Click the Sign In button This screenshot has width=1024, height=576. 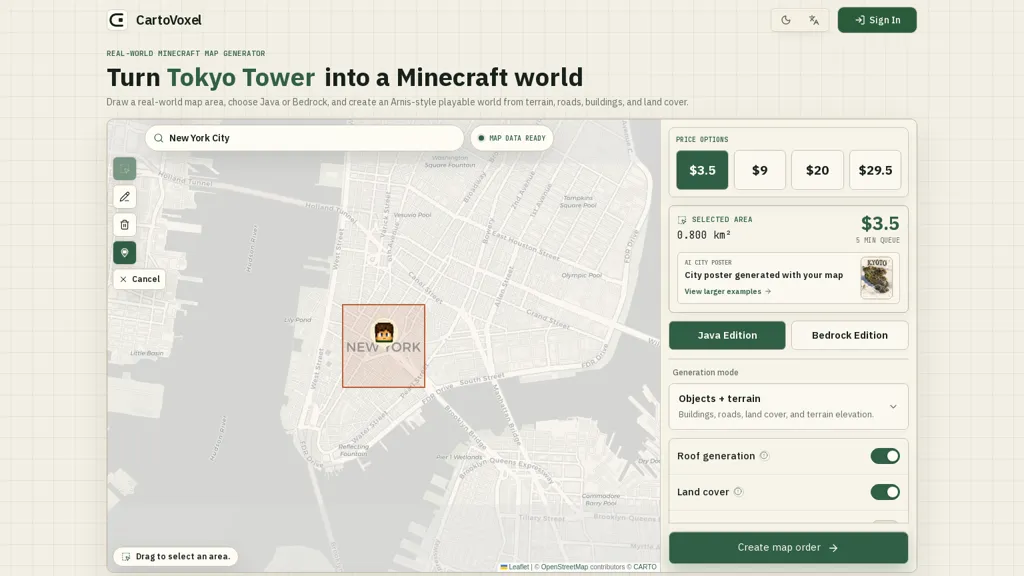pos(877,20)
